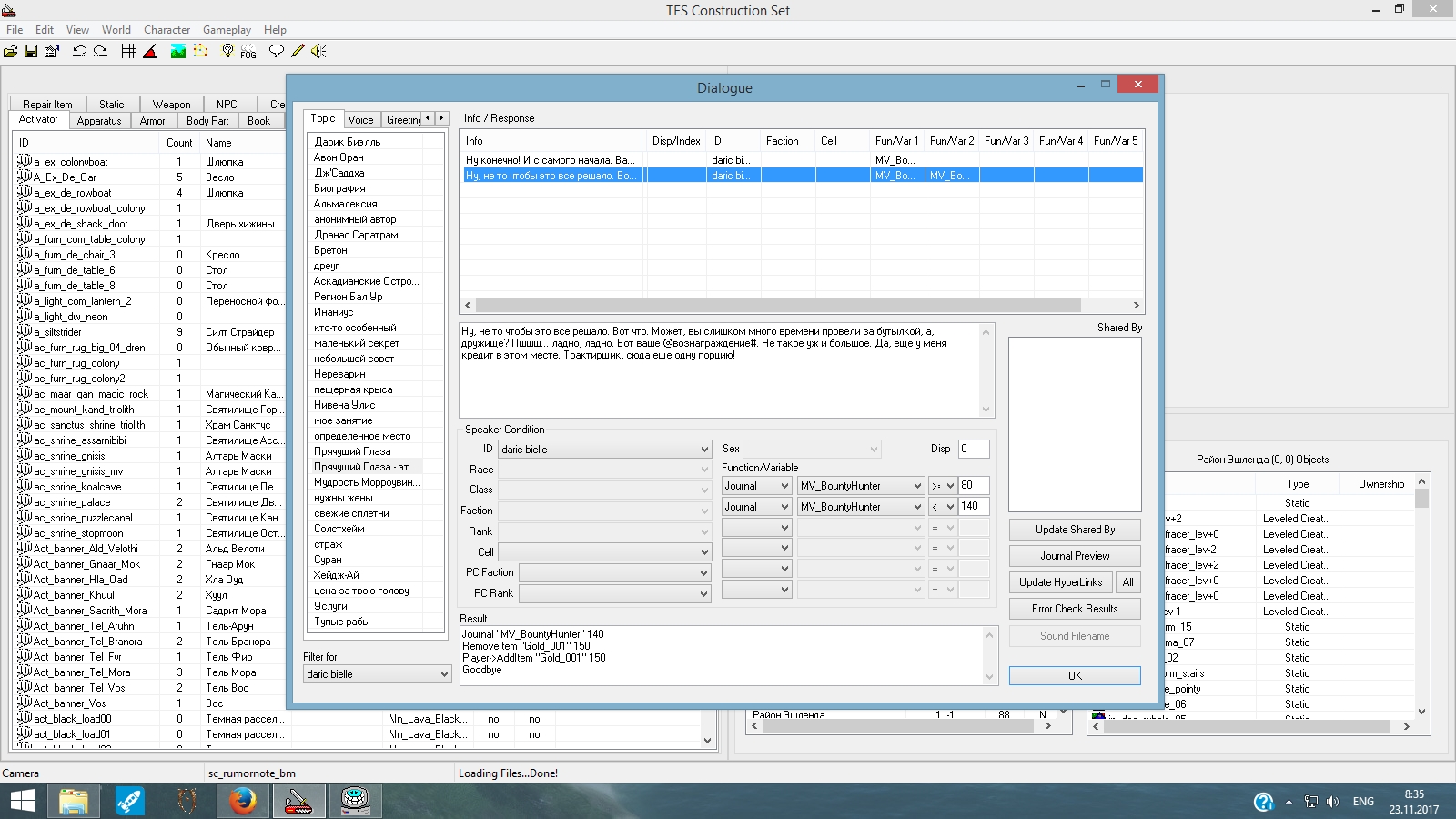The image size is (1456, 819).
Task: Open the '<' comparison dropdown
Action: tap(942, 507)
